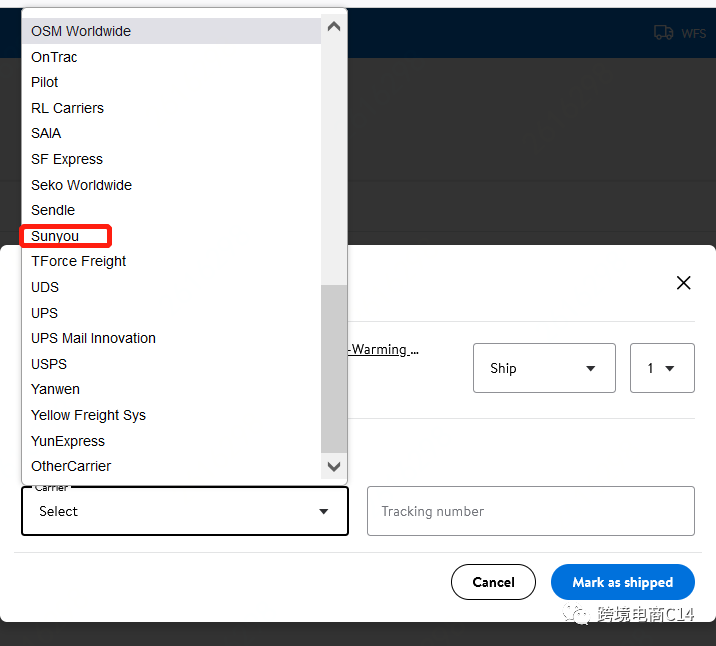Screen dimensions: 716x646
Task: Select UPS Mail Innovation option
Action: tap(171, 338)
